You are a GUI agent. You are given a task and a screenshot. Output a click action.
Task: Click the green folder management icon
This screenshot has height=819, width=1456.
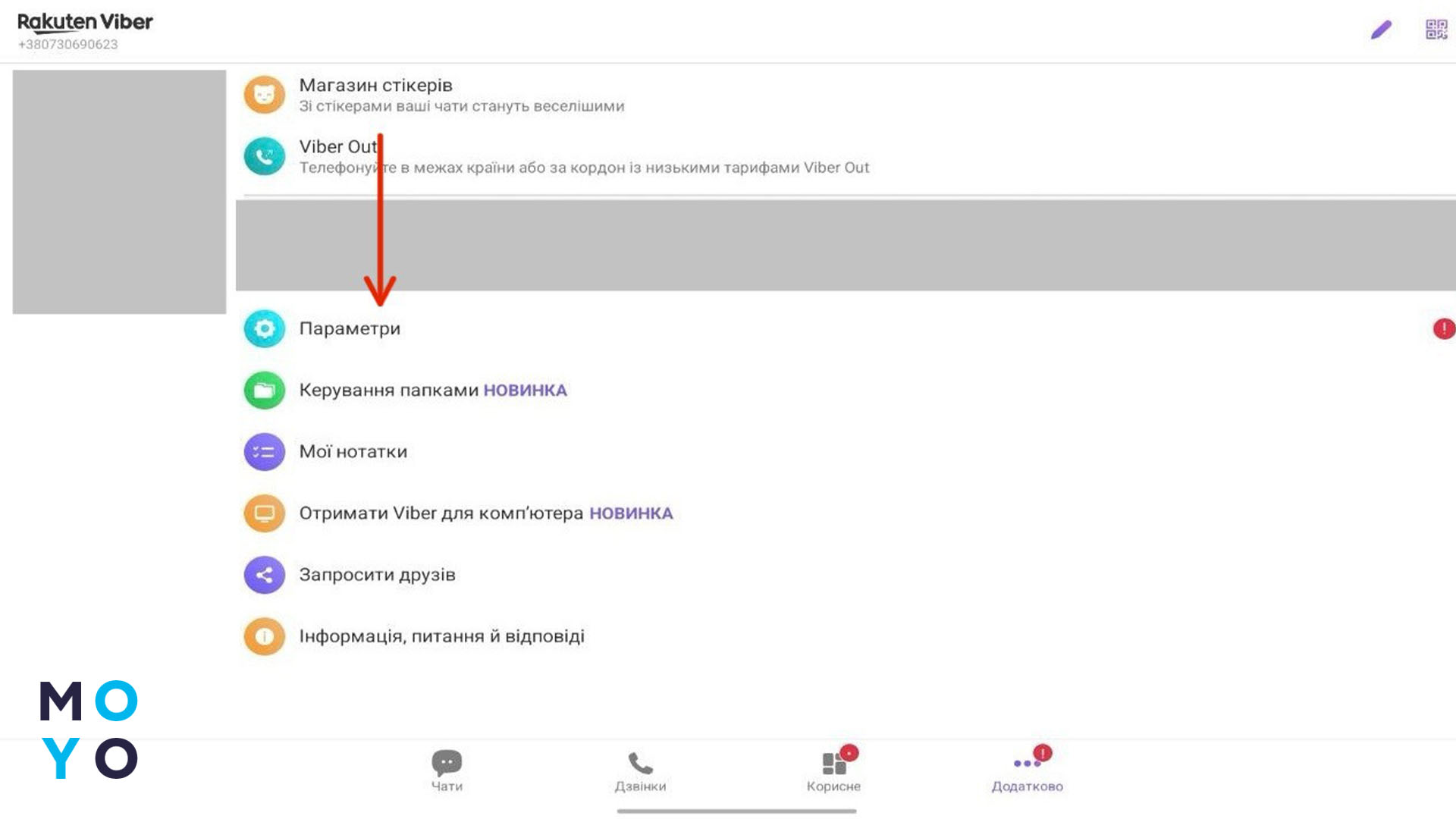[264, 390]
